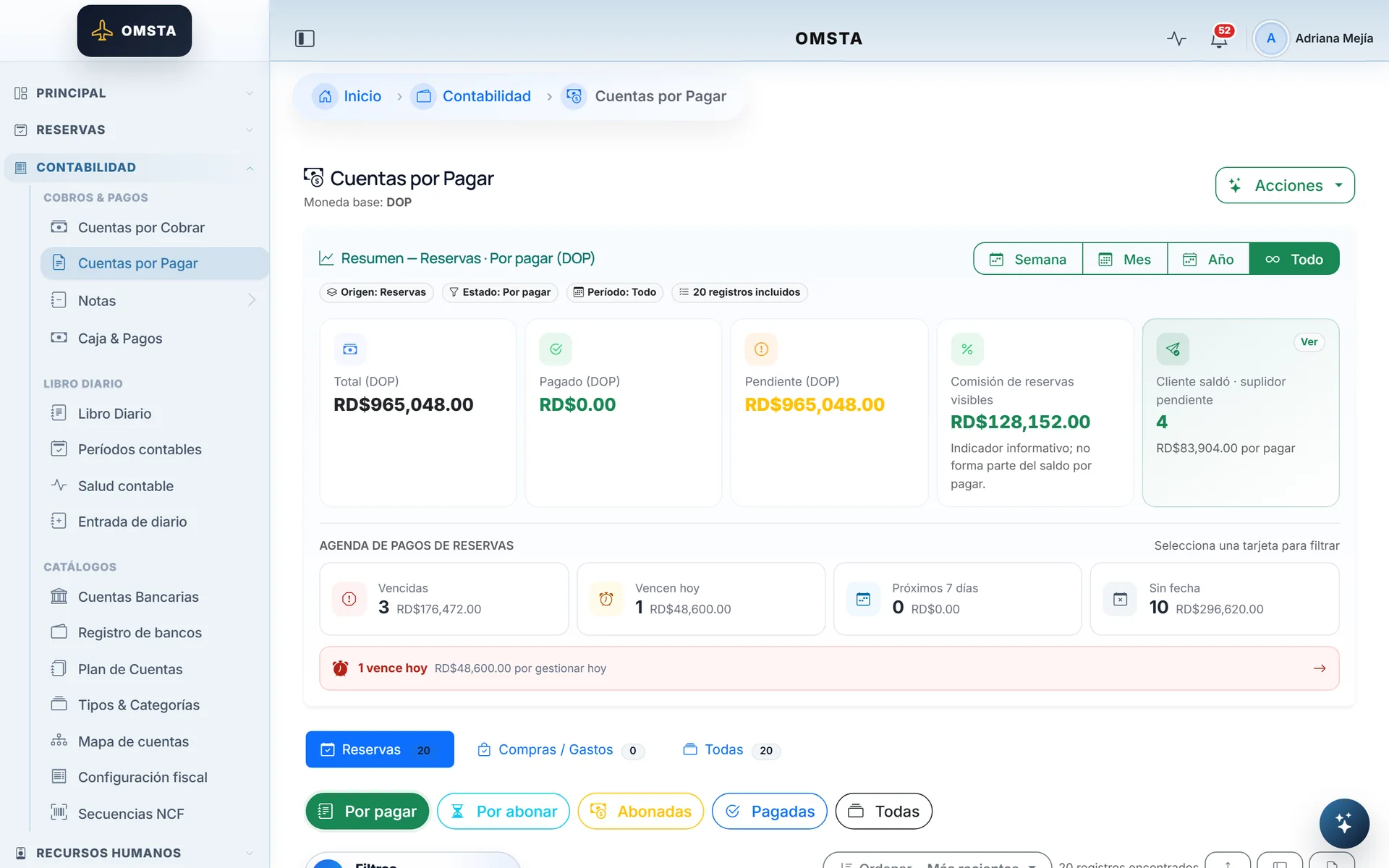Select the Semana period toggle
Viewport: 1389px width, 868px height.
(1028, 259)
